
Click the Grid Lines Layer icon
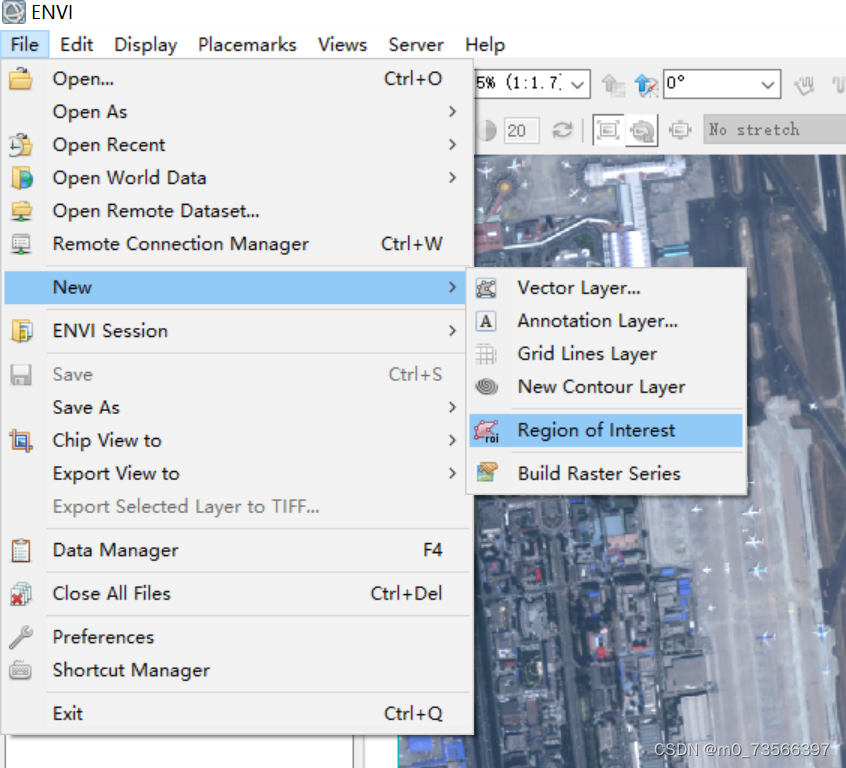click(486, 354)
